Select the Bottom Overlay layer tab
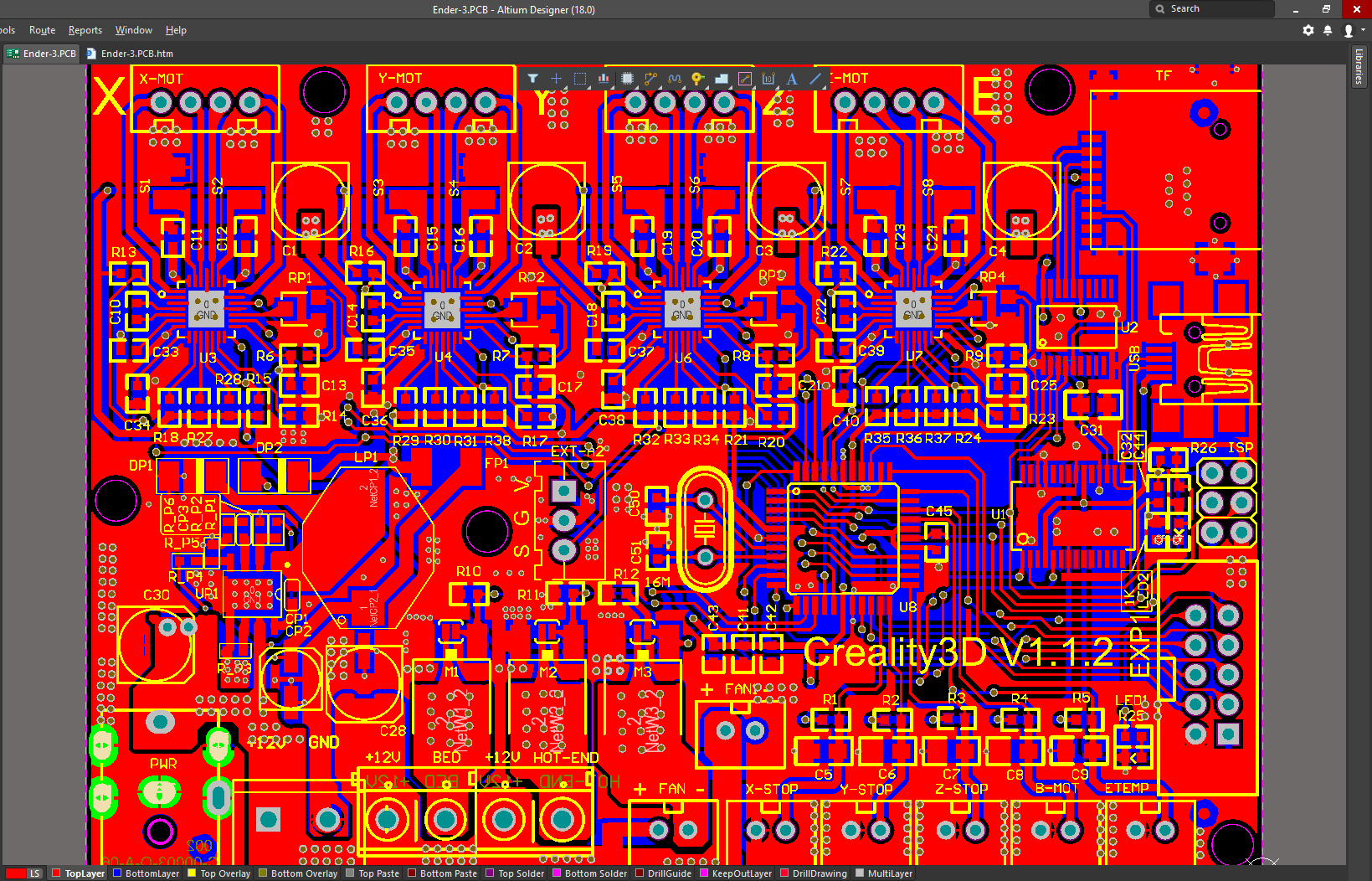 [298, 873]
